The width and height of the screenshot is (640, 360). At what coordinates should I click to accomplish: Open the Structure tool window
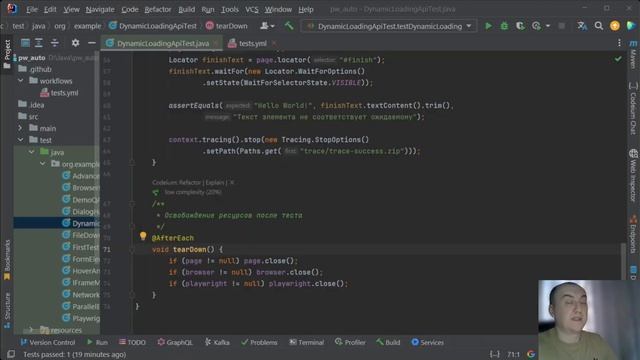(x=7, y=310)
